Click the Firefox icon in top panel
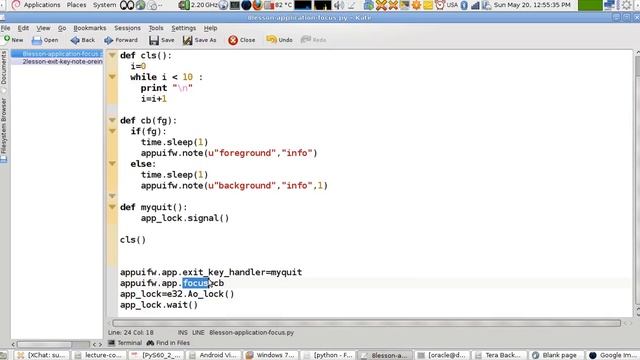The width and height of the screenshot is (640, 360). pyautogui.click(x=258, y=5)
